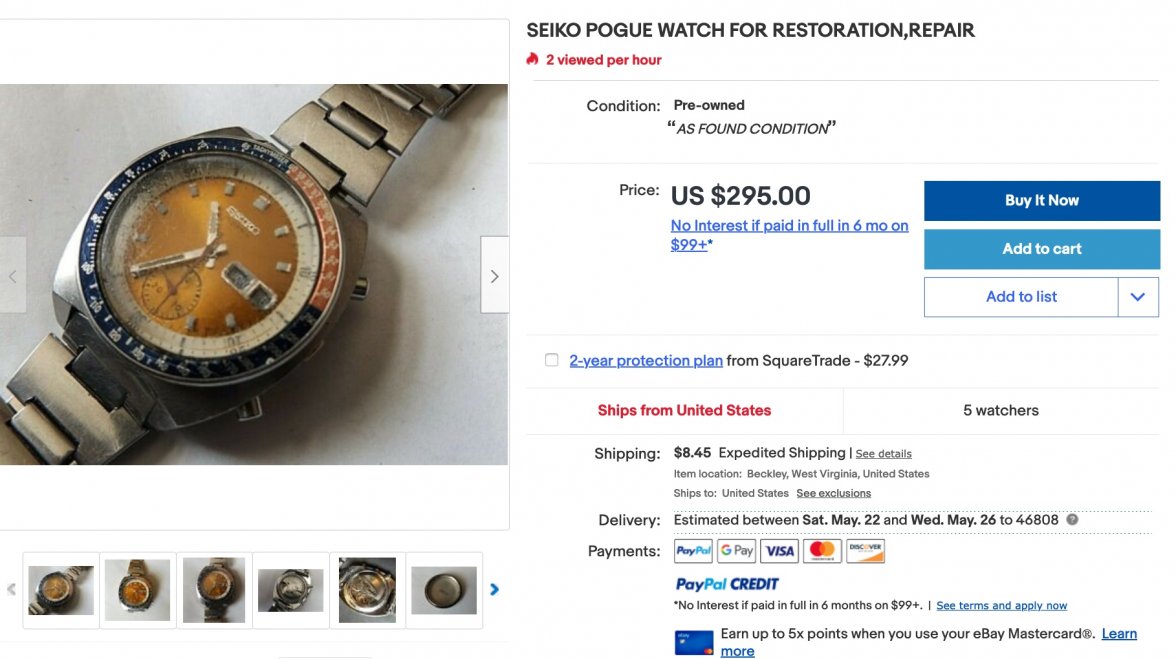Click the PayPal payment icon
The image size is (1176, 659).
tap(694, 550)
